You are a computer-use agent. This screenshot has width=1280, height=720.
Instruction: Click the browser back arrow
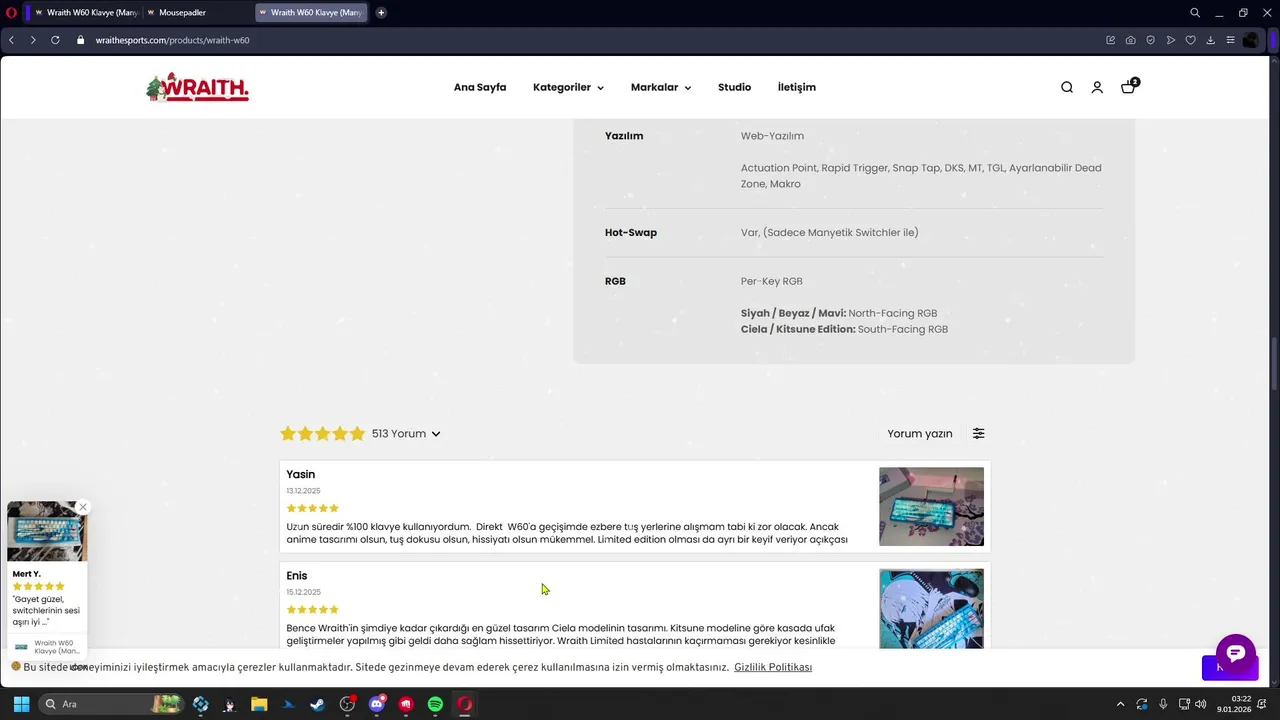(x=11, y=40)
